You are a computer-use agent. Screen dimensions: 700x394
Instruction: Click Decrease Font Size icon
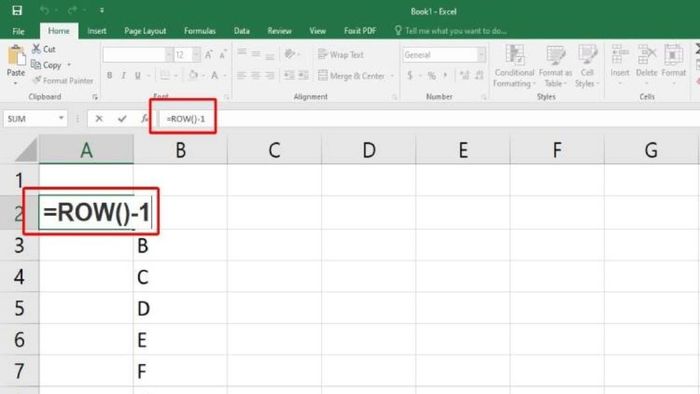pos(223,54)
